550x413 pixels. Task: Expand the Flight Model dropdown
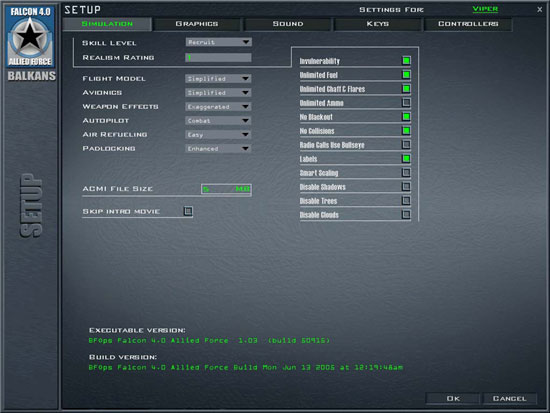218,79
